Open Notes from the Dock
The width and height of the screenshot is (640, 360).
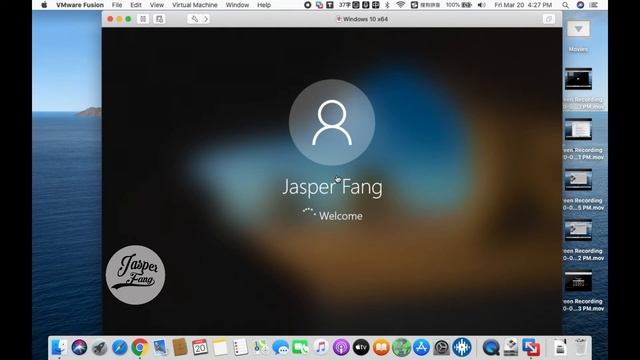[x=220, y=347]
